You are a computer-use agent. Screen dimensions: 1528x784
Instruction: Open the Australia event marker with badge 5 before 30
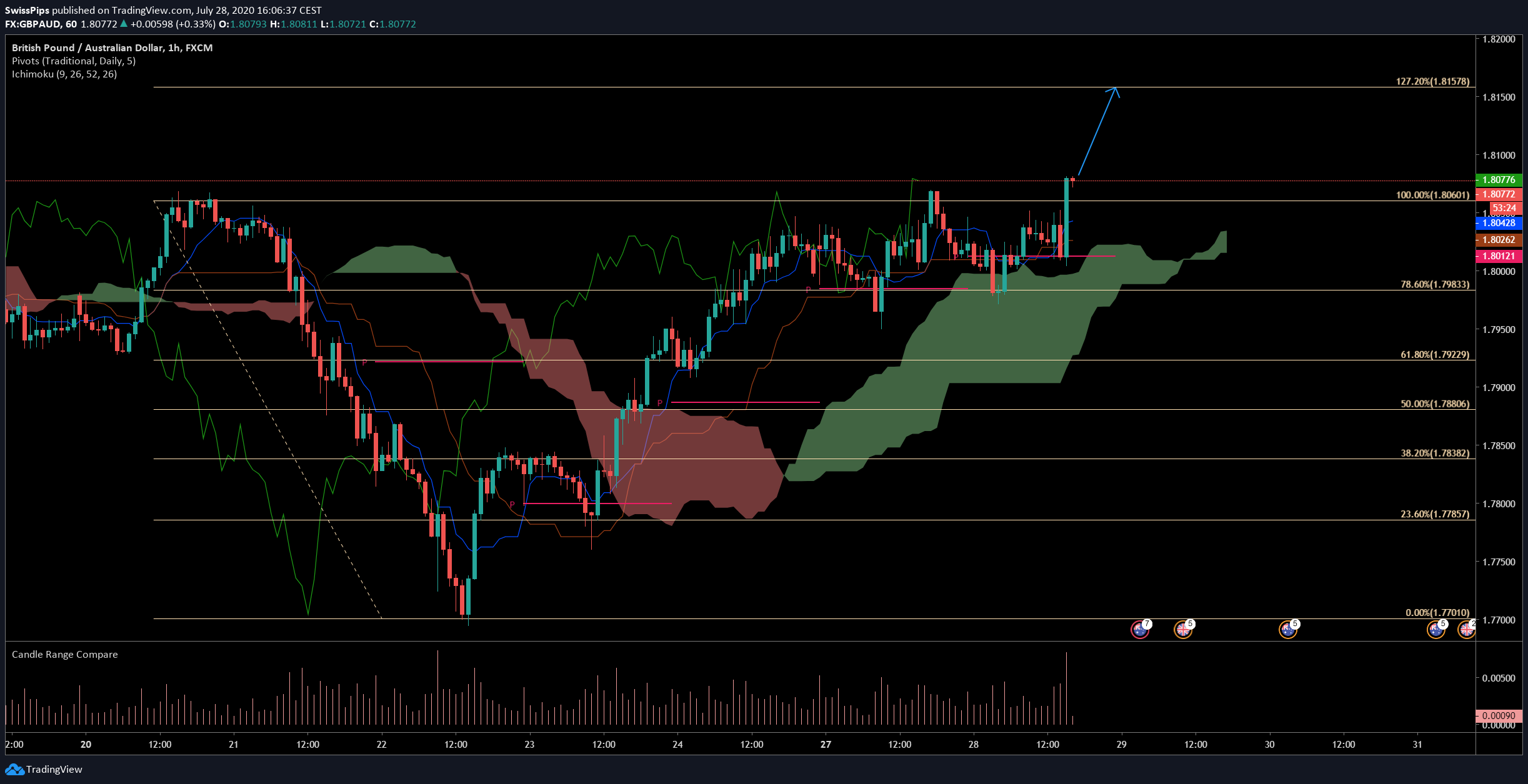coord(1288,630)
